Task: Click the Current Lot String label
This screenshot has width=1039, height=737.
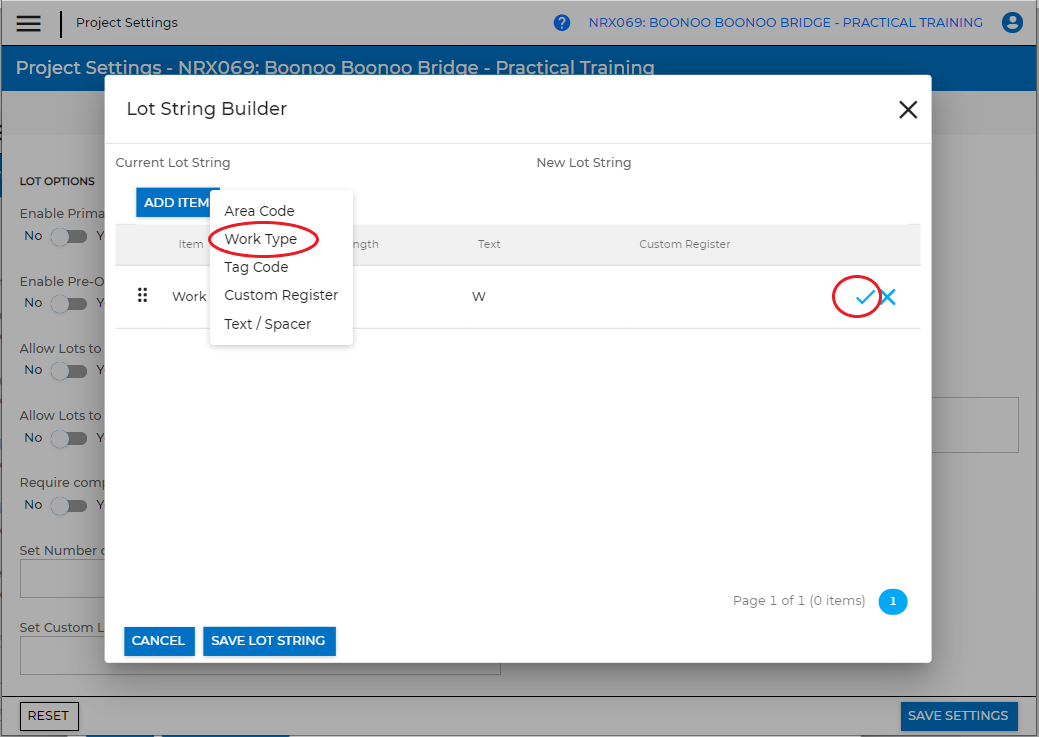Action: coord(173,162)
